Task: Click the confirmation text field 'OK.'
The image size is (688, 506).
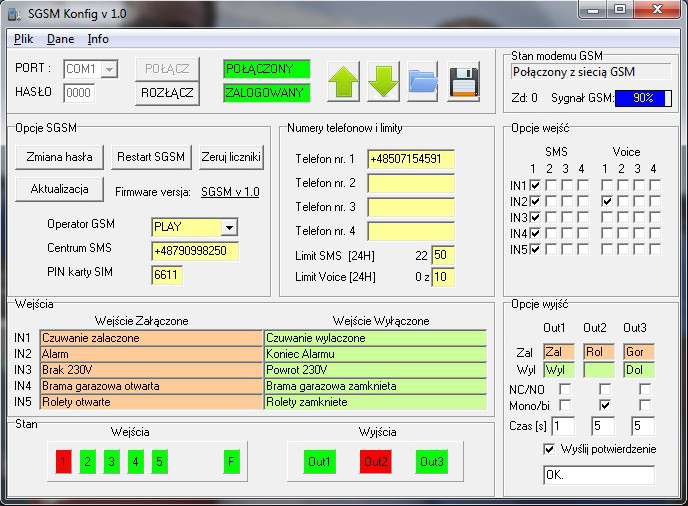Action: click(x=599, y=475)
